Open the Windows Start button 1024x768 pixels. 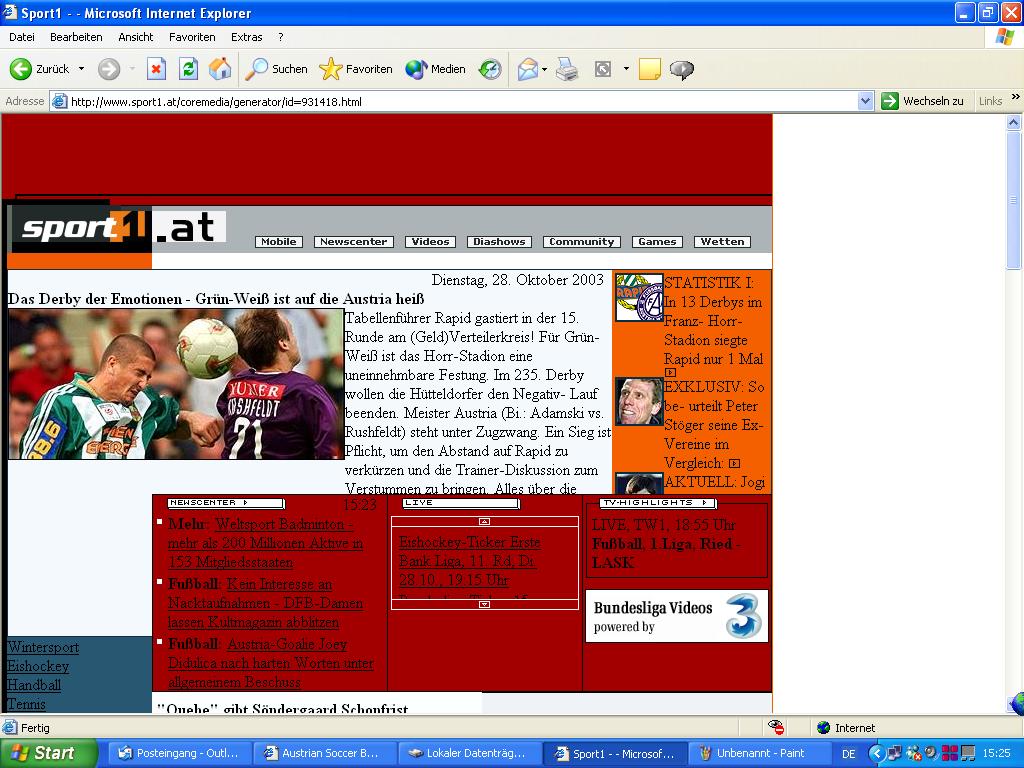click(48, 753)
